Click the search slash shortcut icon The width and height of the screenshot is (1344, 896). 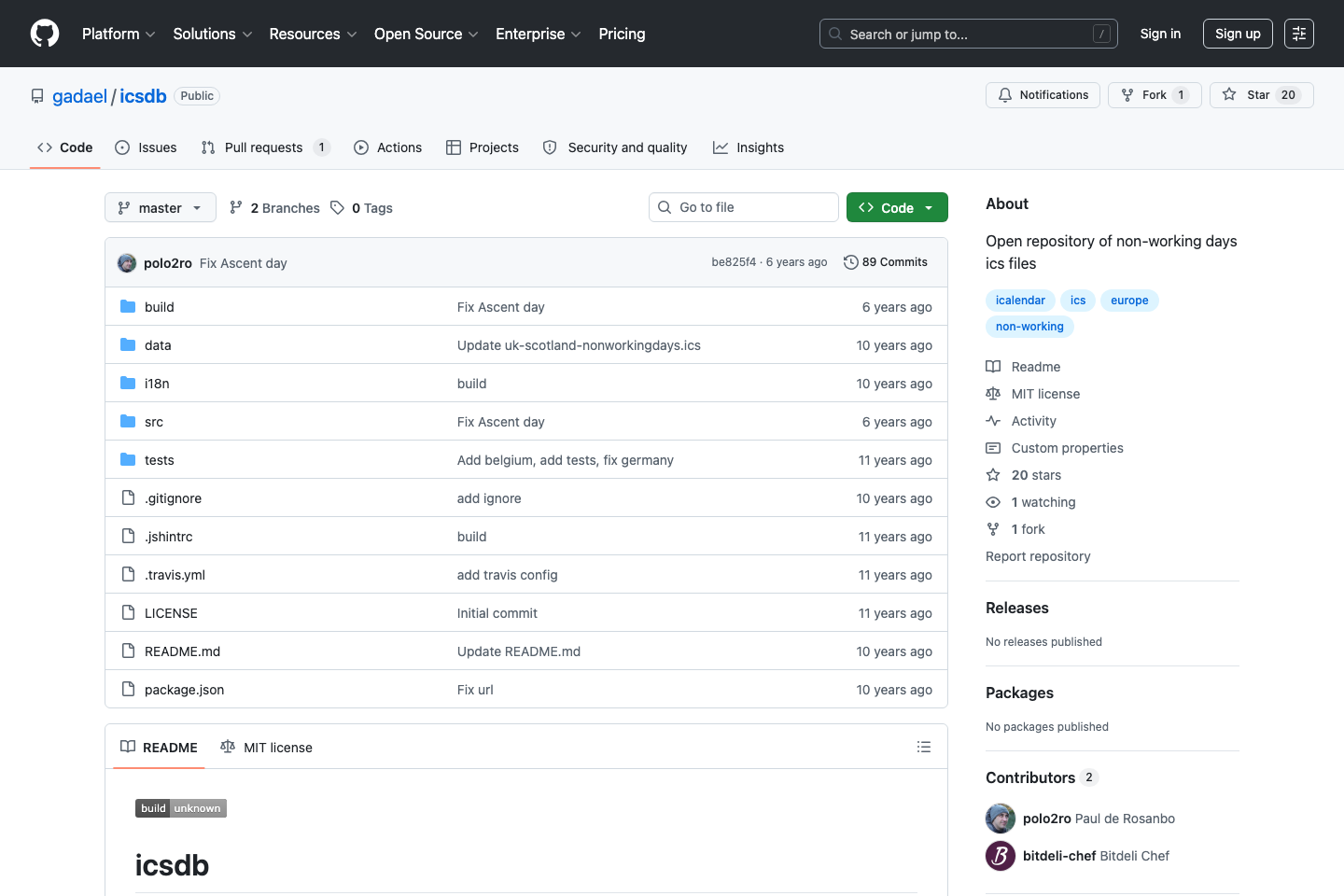(x=1102, y=33)
